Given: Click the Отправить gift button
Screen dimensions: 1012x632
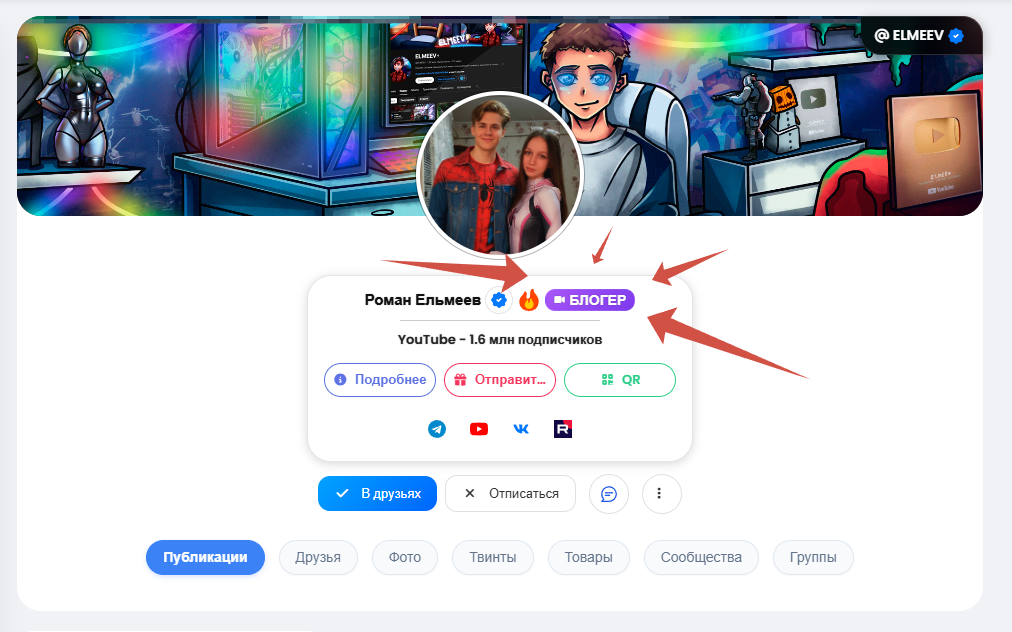Looking at the screenshot, I should 500,380.
